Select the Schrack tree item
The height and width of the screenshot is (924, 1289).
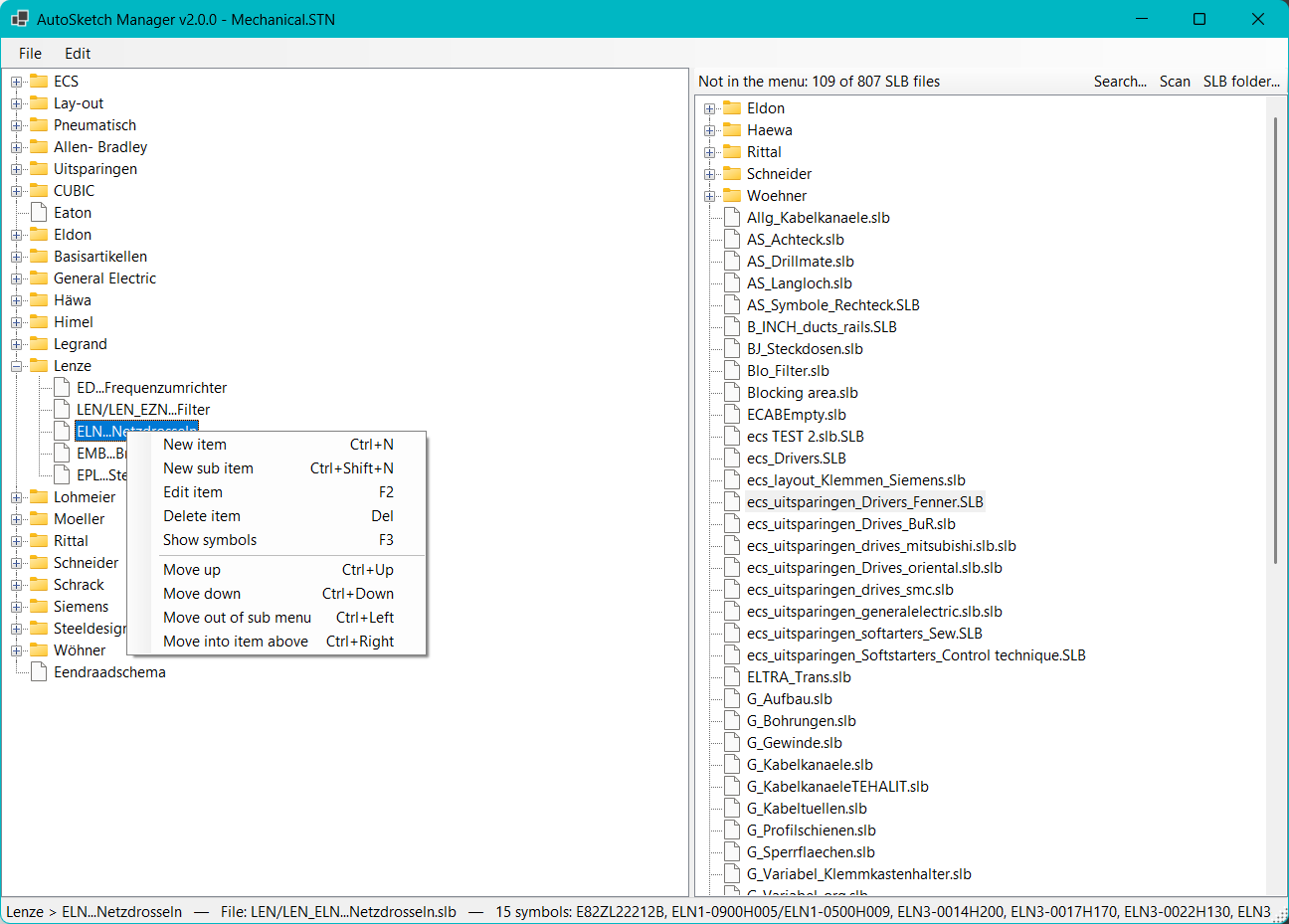pyautogui.click(x=79, y=584)
